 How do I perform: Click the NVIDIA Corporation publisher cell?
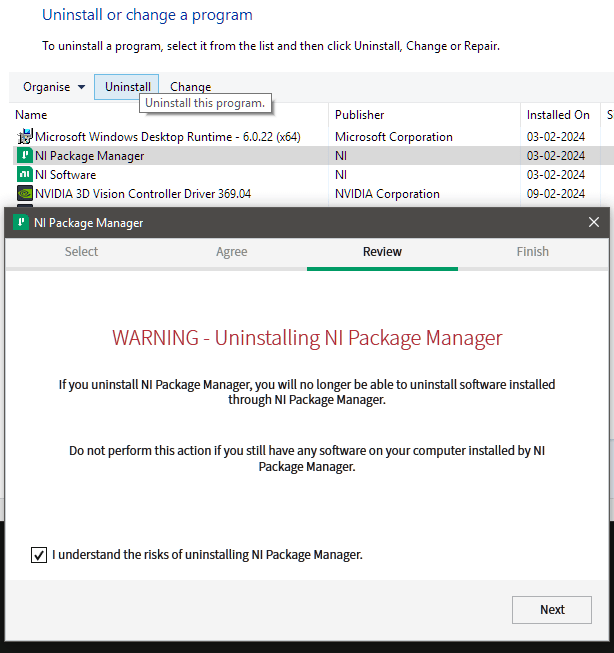(x=387, y=194)
